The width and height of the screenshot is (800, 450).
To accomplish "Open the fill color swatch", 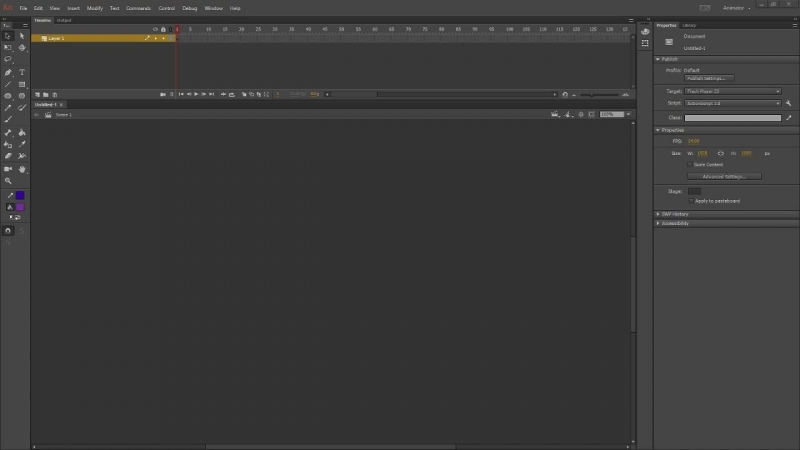I will (20, 207).
